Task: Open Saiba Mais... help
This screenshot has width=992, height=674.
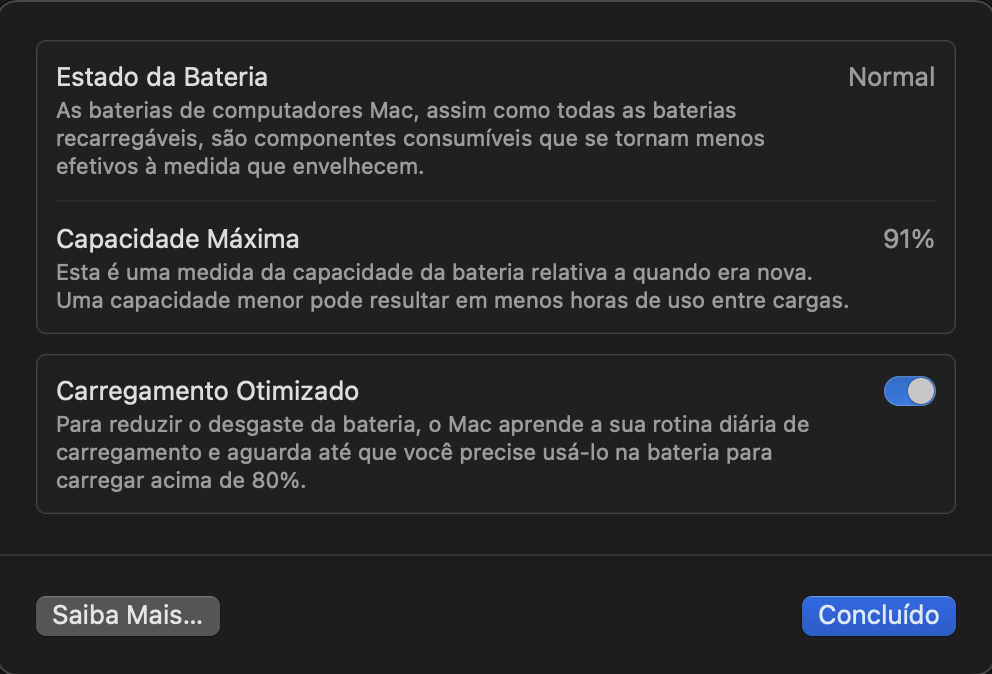Action: pyautogui.click(x=127, y=616)
